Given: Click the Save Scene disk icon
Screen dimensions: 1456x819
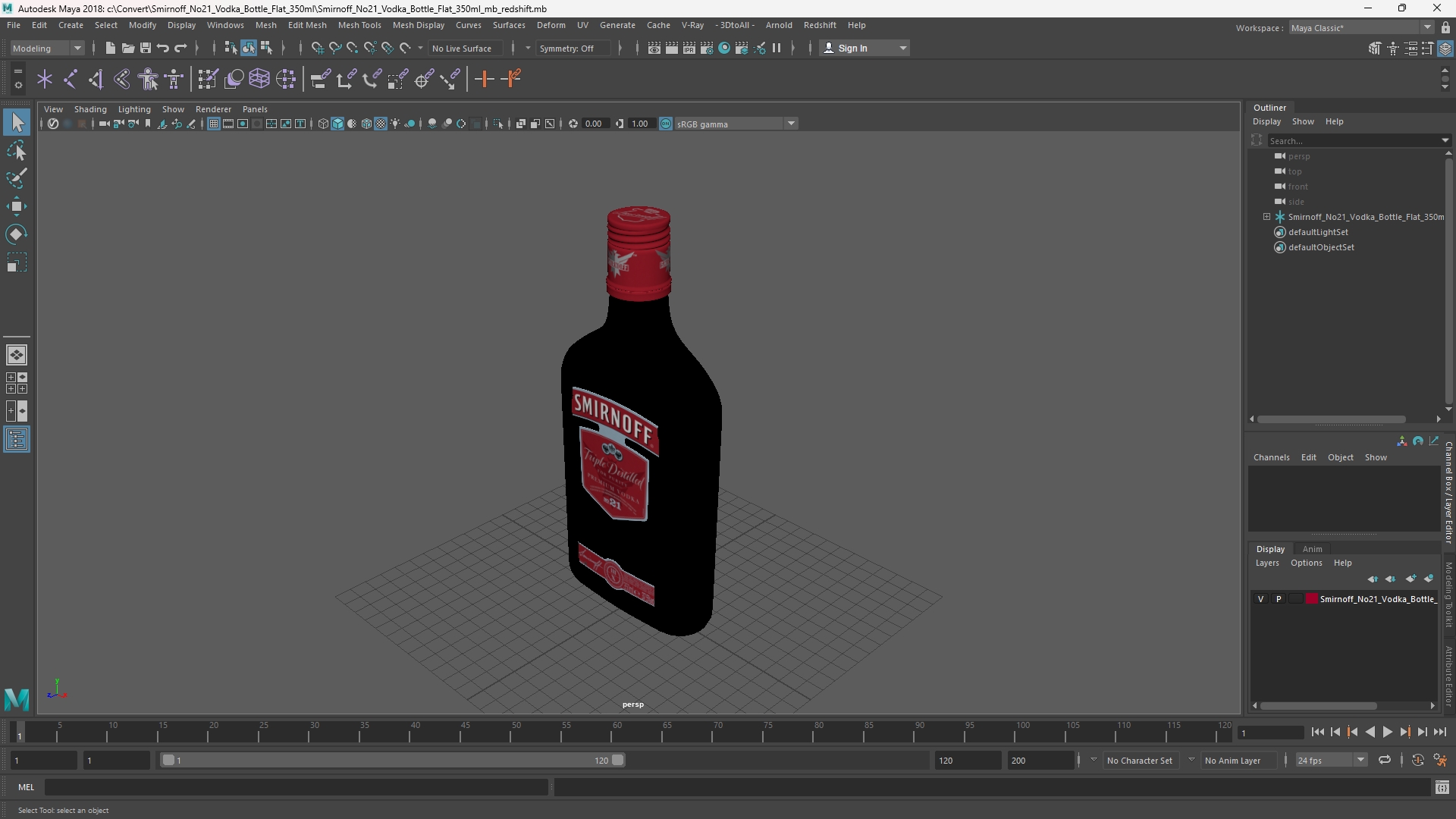Looking at the screenshot, I should click(x=145, y=48).
